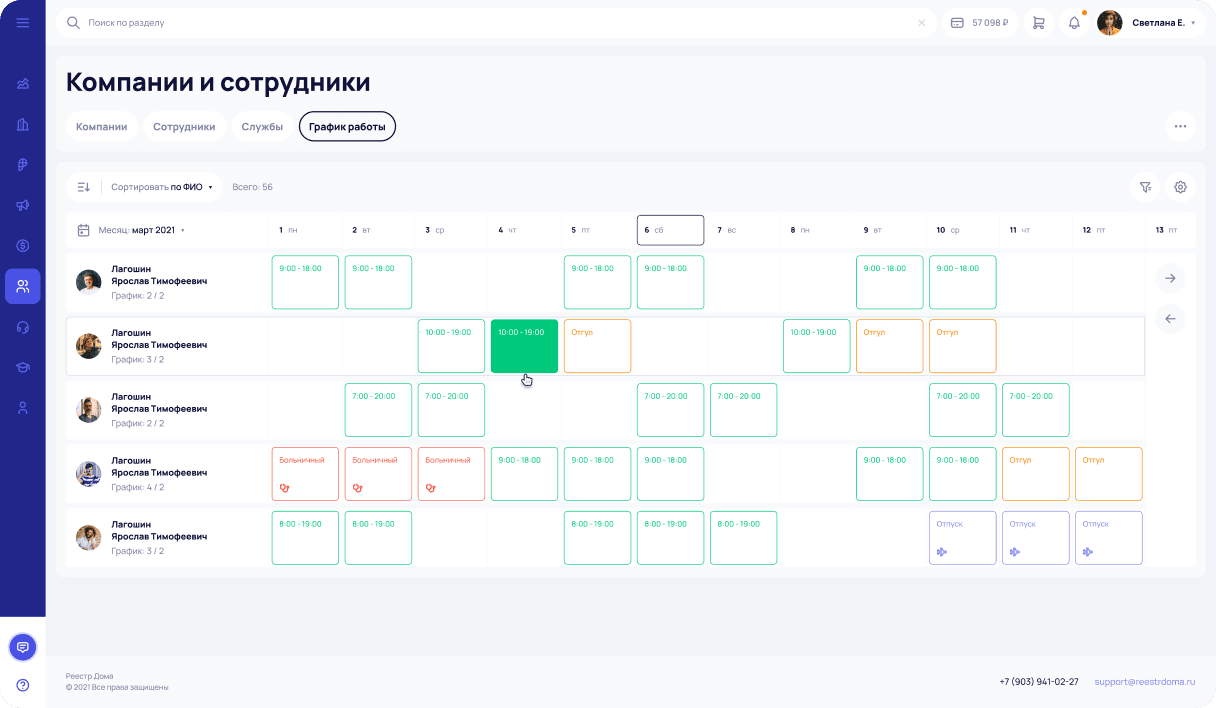Screen dimensions: 1216x708
Task: Select the highlighted green 10:00 - 19:00 shift
Action: click(x=524, y=346)
